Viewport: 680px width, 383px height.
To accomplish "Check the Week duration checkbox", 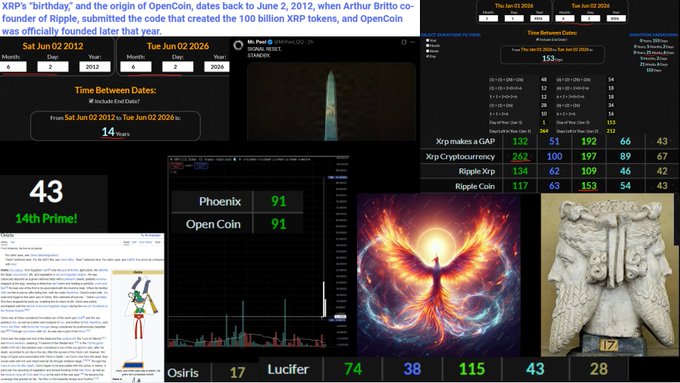I will pos(428,51).
